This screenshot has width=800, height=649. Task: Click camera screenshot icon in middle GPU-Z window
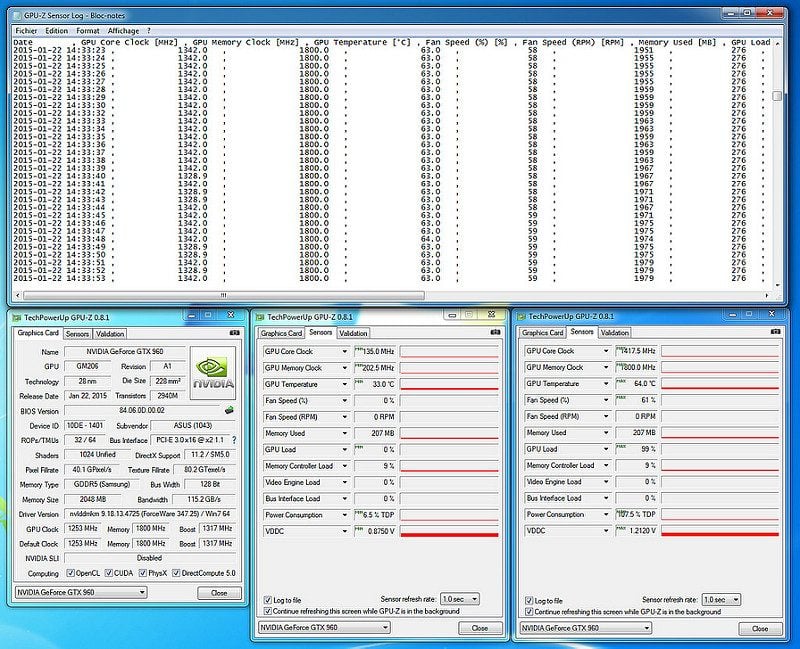click(x=495, y=332)
